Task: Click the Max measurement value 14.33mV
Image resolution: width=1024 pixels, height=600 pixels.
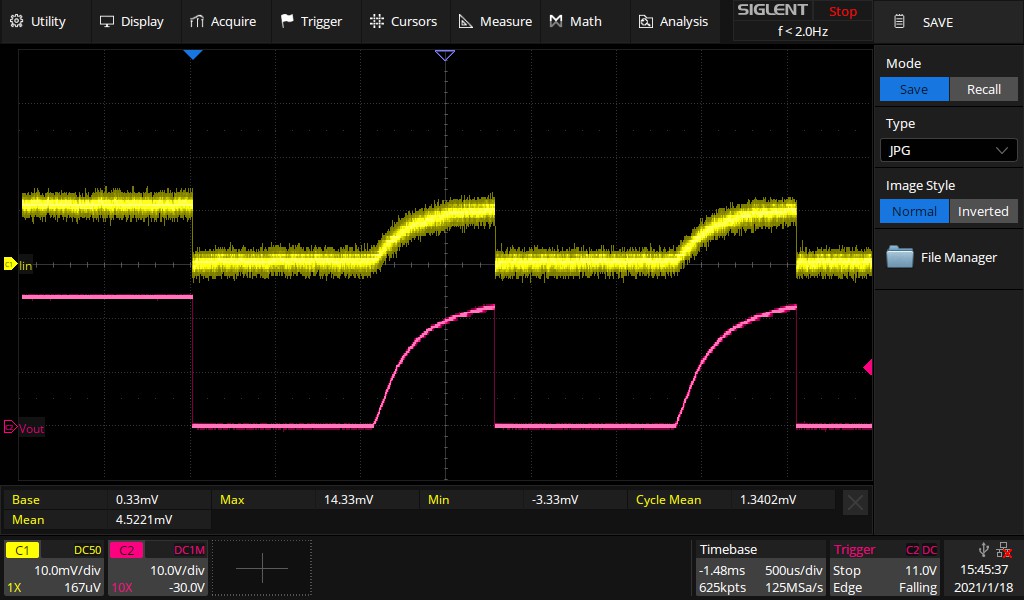Action: click(348, 499)
